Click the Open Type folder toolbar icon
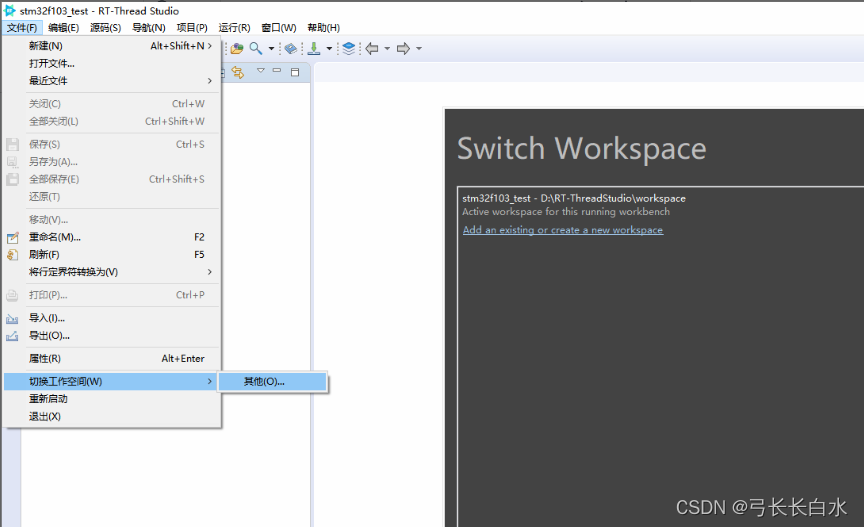 click(237, 49)
